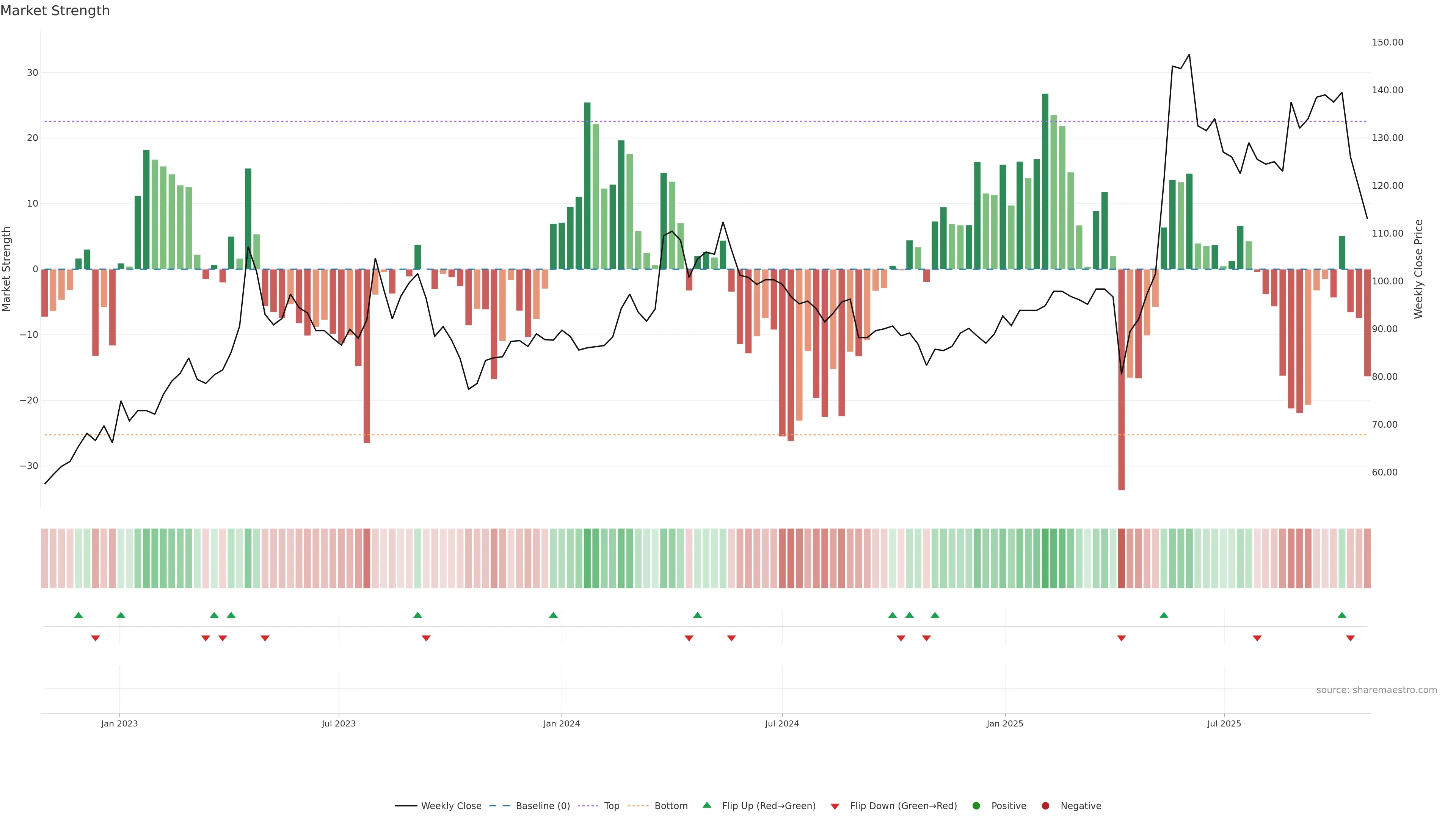Viewport: 1456px width, 819px height.
Task: Click the darkest red heatmap strip cell
Action: click(x=1122, y=558)
